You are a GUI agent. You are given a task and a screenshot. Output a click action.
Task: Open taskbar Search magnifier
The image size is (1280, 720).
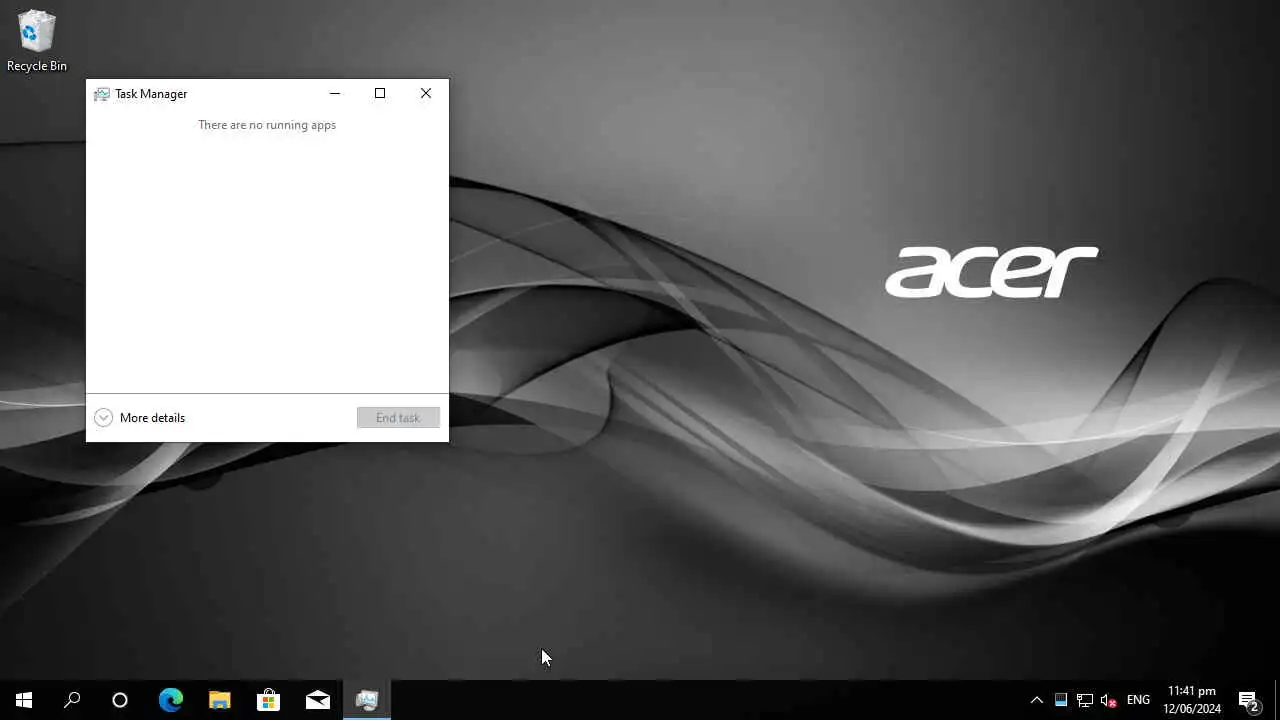point(72,700)
